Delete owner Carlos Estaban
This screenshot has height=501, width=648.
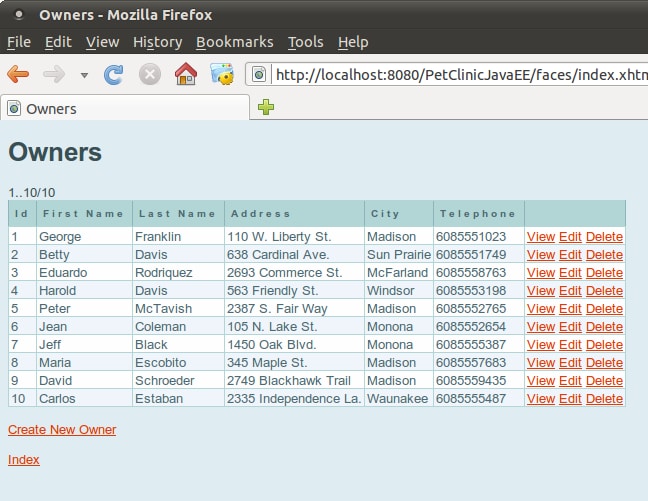pos(604,398)
